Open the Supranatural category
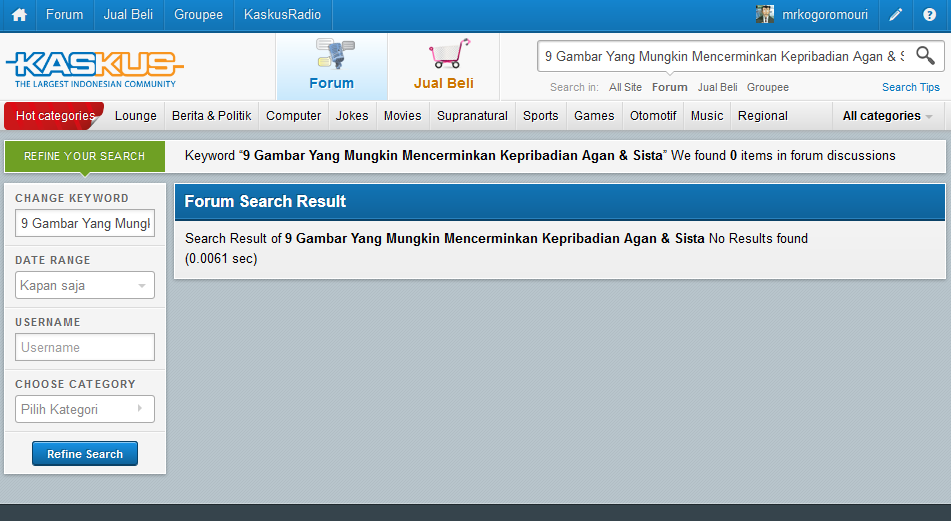 [472, 116]
